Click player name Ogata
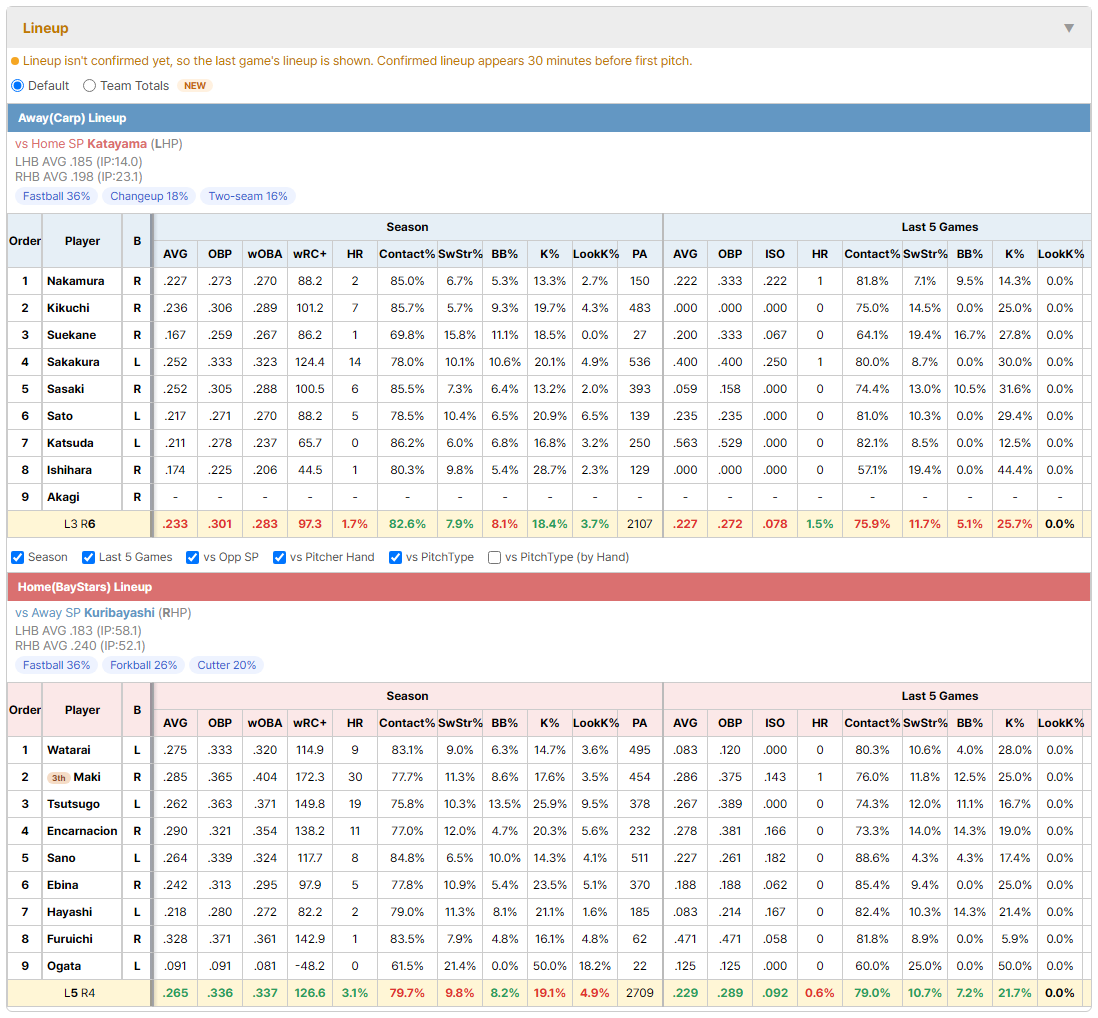Screen dimensions: 1098x1018 click(64, 966)
